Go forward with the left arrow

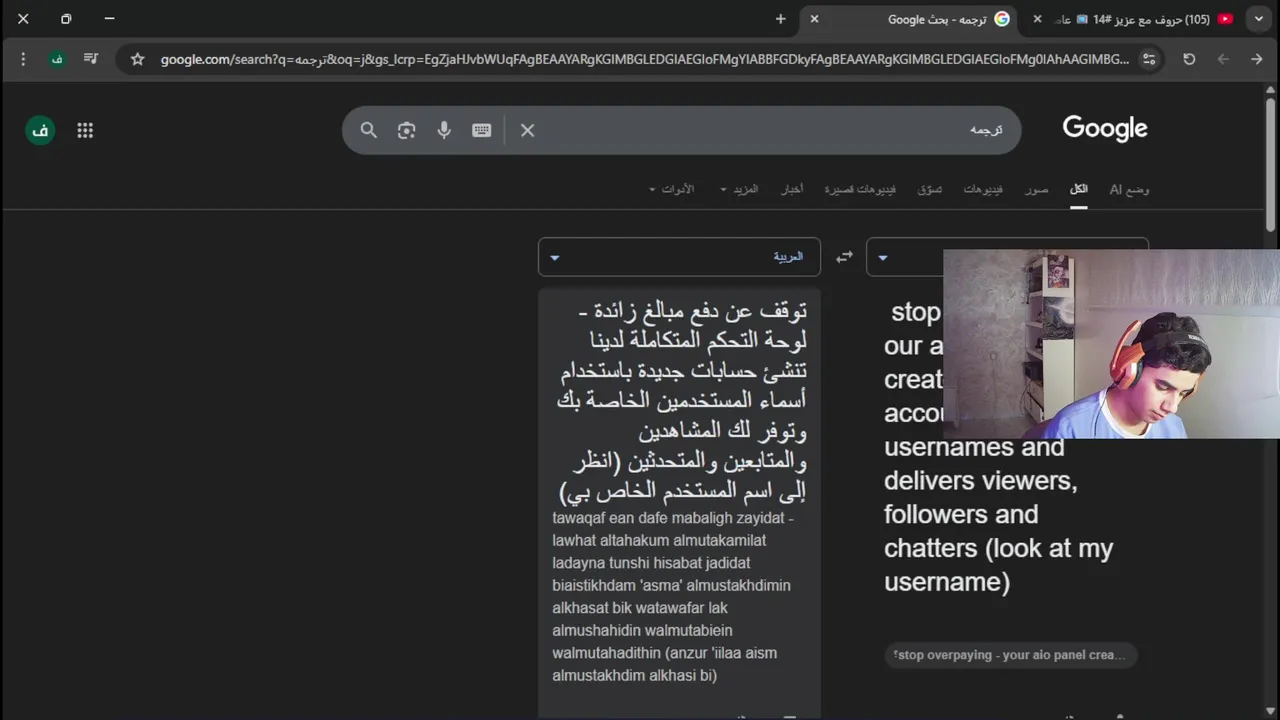pos(1223,59)
